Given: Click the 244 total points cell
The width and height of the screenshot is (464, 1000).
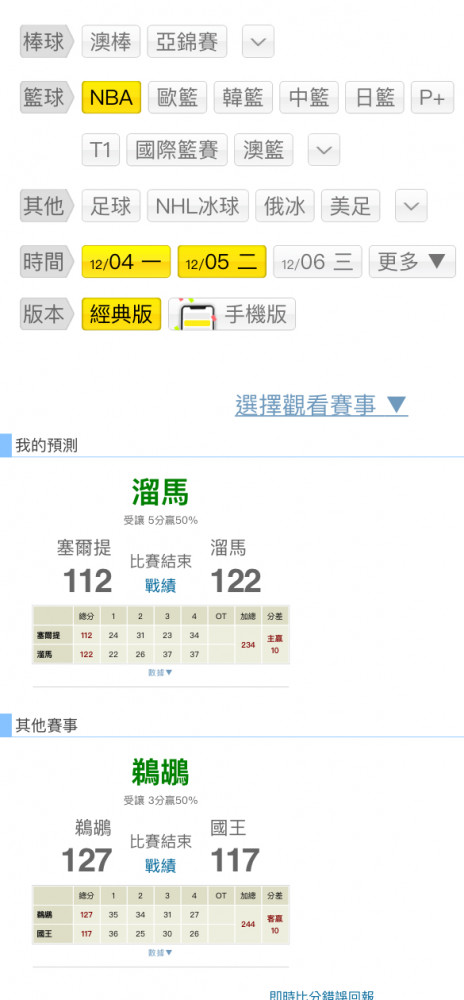Looking at the screenshot, I should [248, 925].
